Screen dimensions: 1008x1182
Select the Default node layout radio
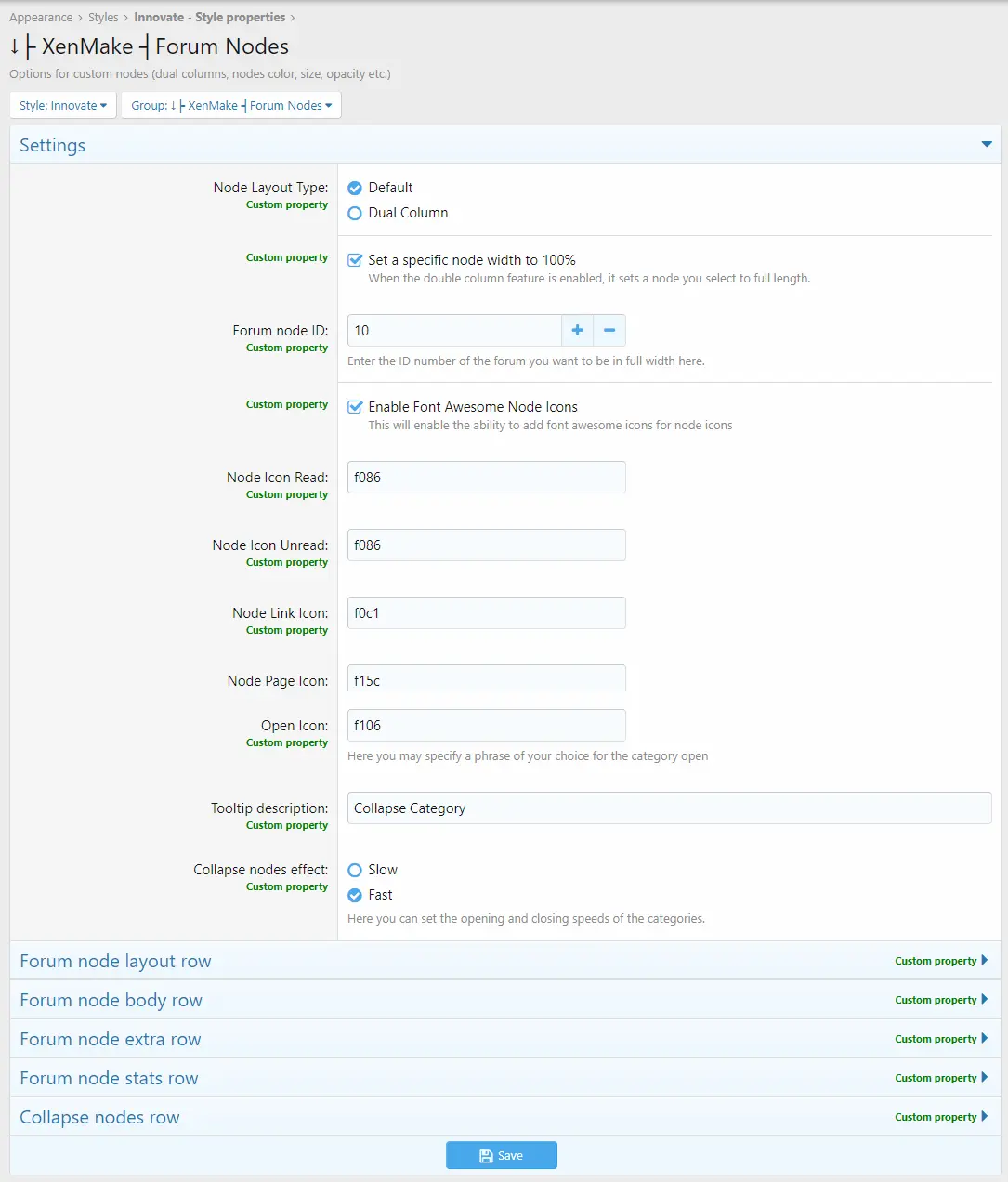(x=355, y=188)
